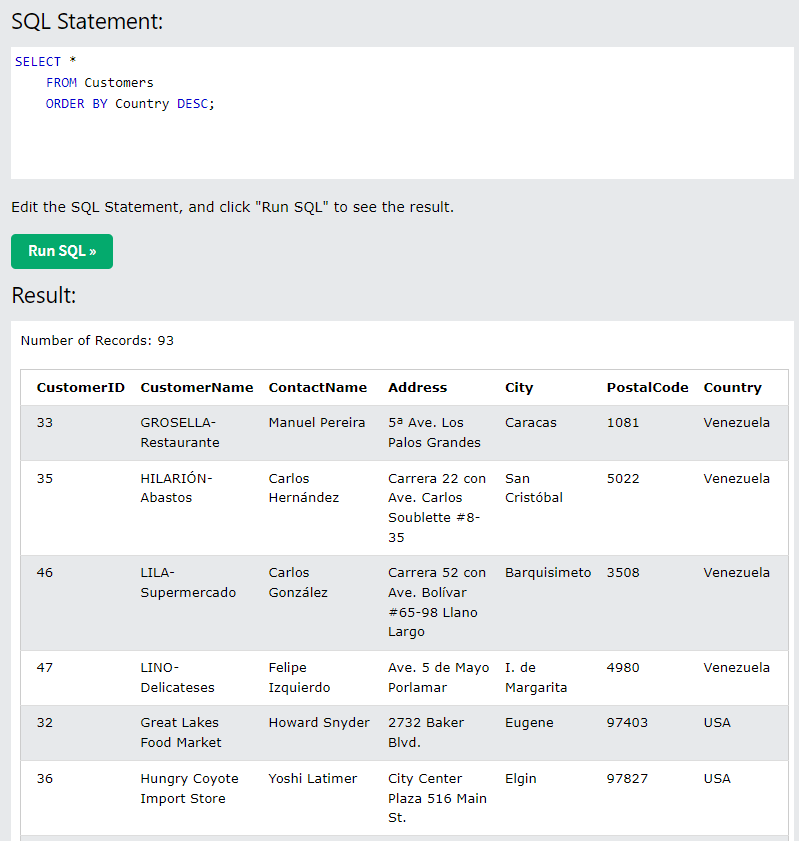
Task: Click the HILARIÓN-Abastos customer name
Action: pos(176,488)
